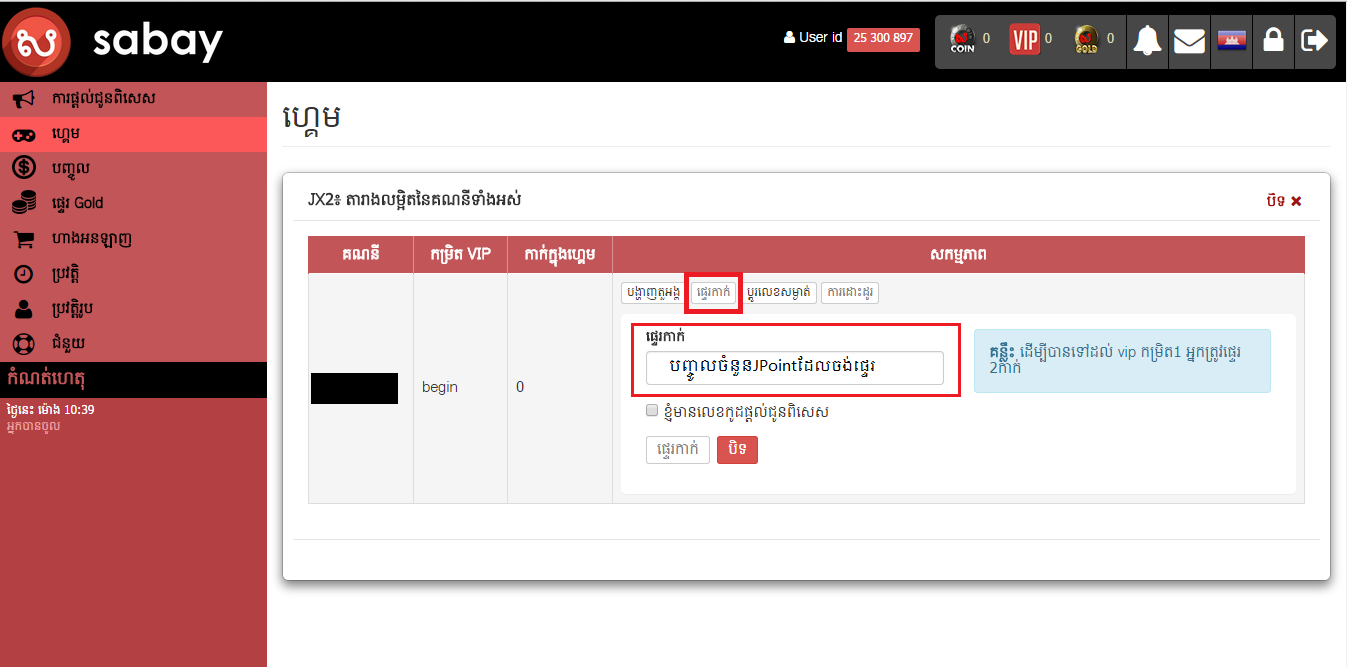Click the notification bell icon

pyautogui.click(x=1147, y=41)
